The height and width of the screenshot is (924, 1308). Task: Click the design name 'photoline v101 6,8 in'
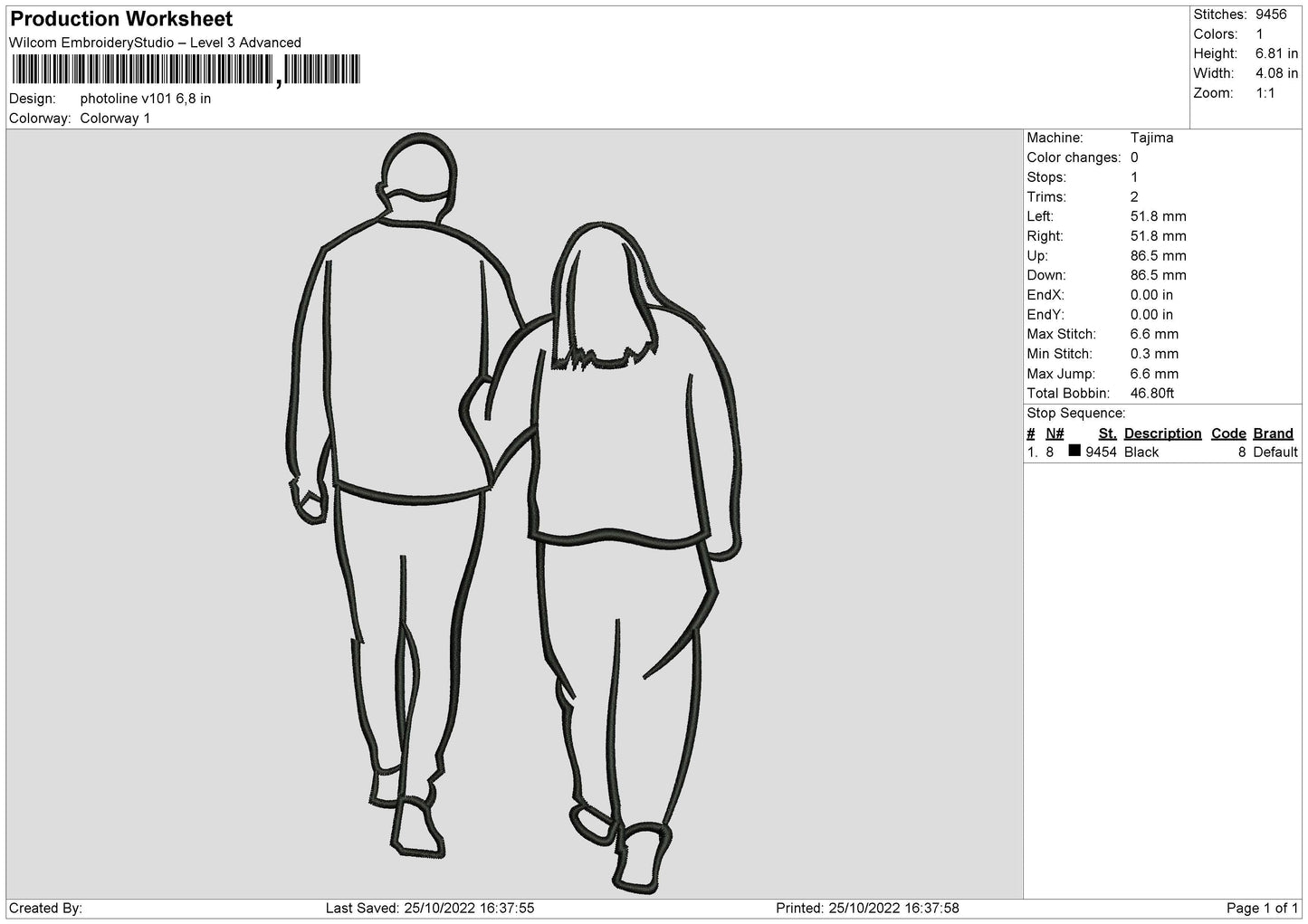click(146, 99)
